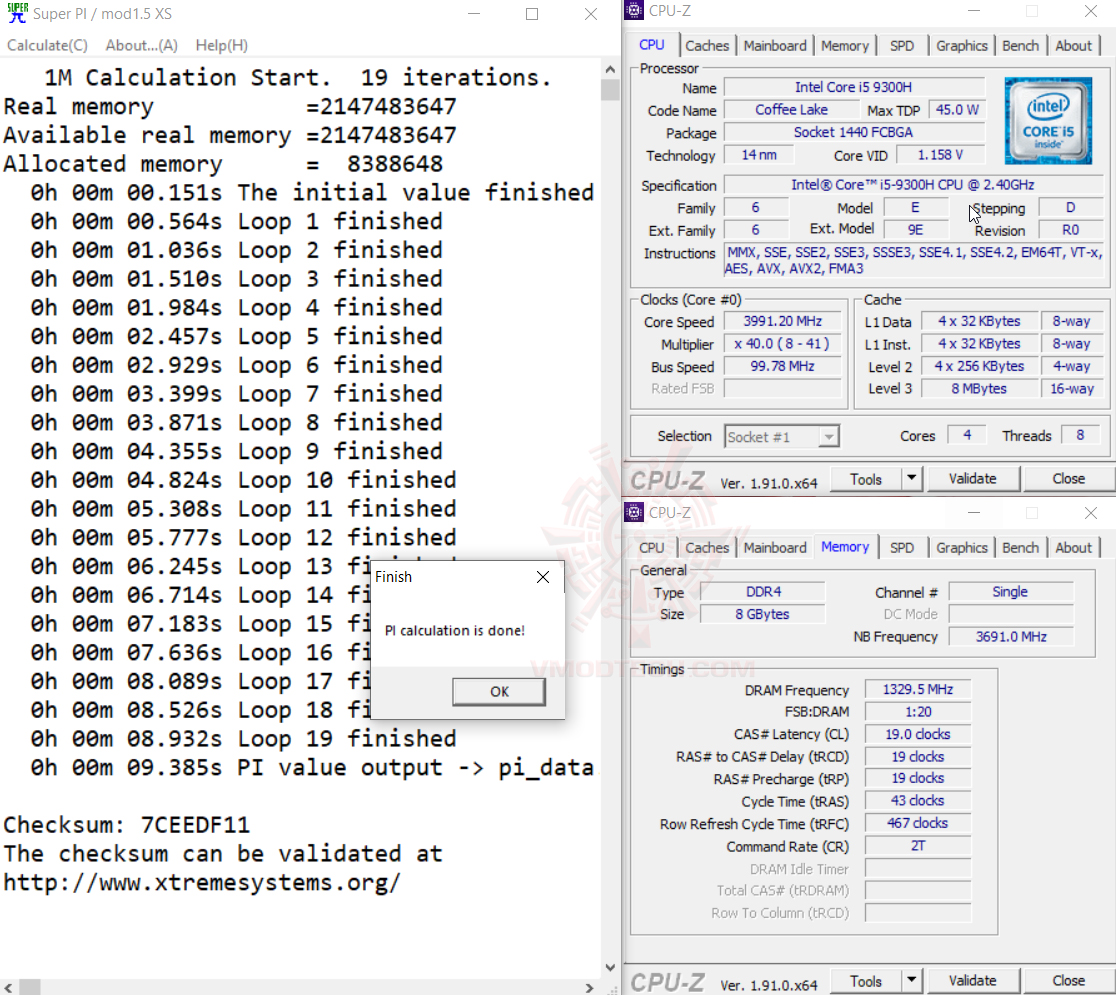Click the Core Speed value 3991.20 MHz
Viewport: 1116px width, 995px height.
coord(782,322)
